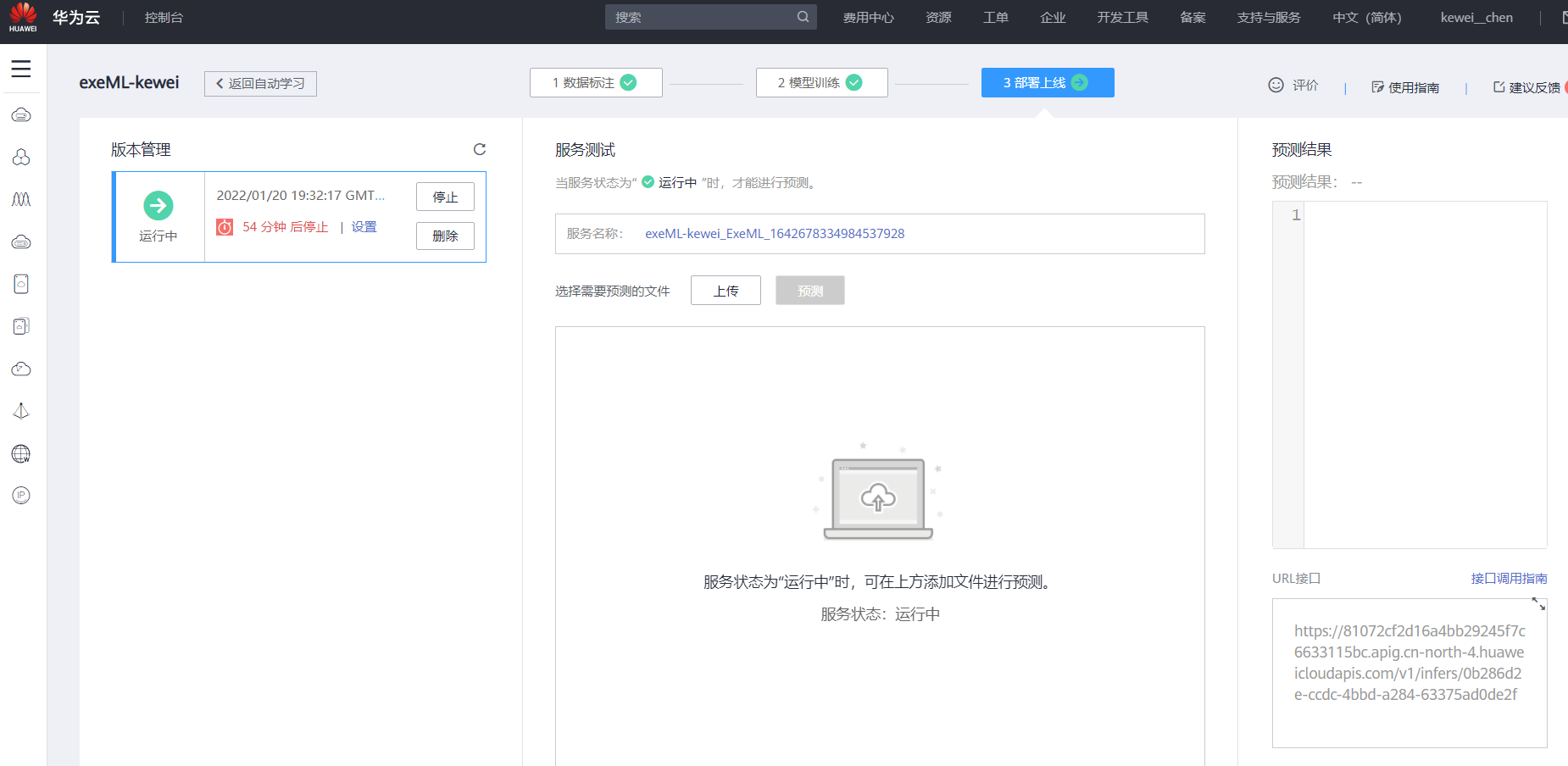The height and width of the screenshot is (766, 1568).
Task: Refresh the version management list
Action: tap(480, 149)
